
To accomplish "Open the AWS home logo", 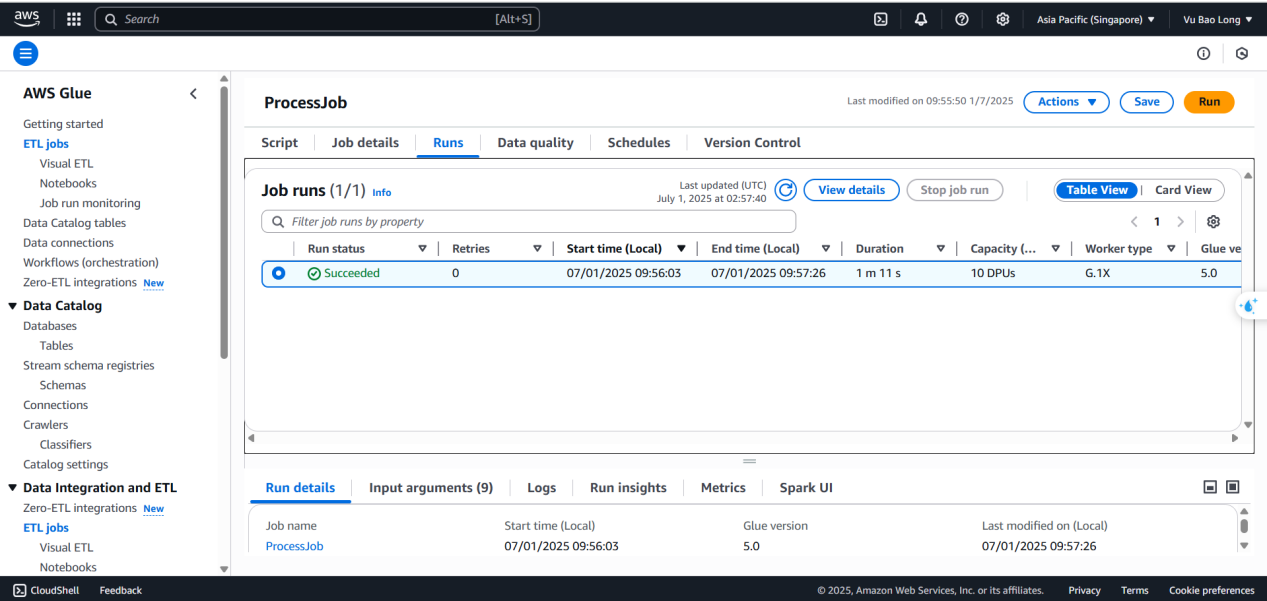I will pyautogui.click(x=27, y=18).
